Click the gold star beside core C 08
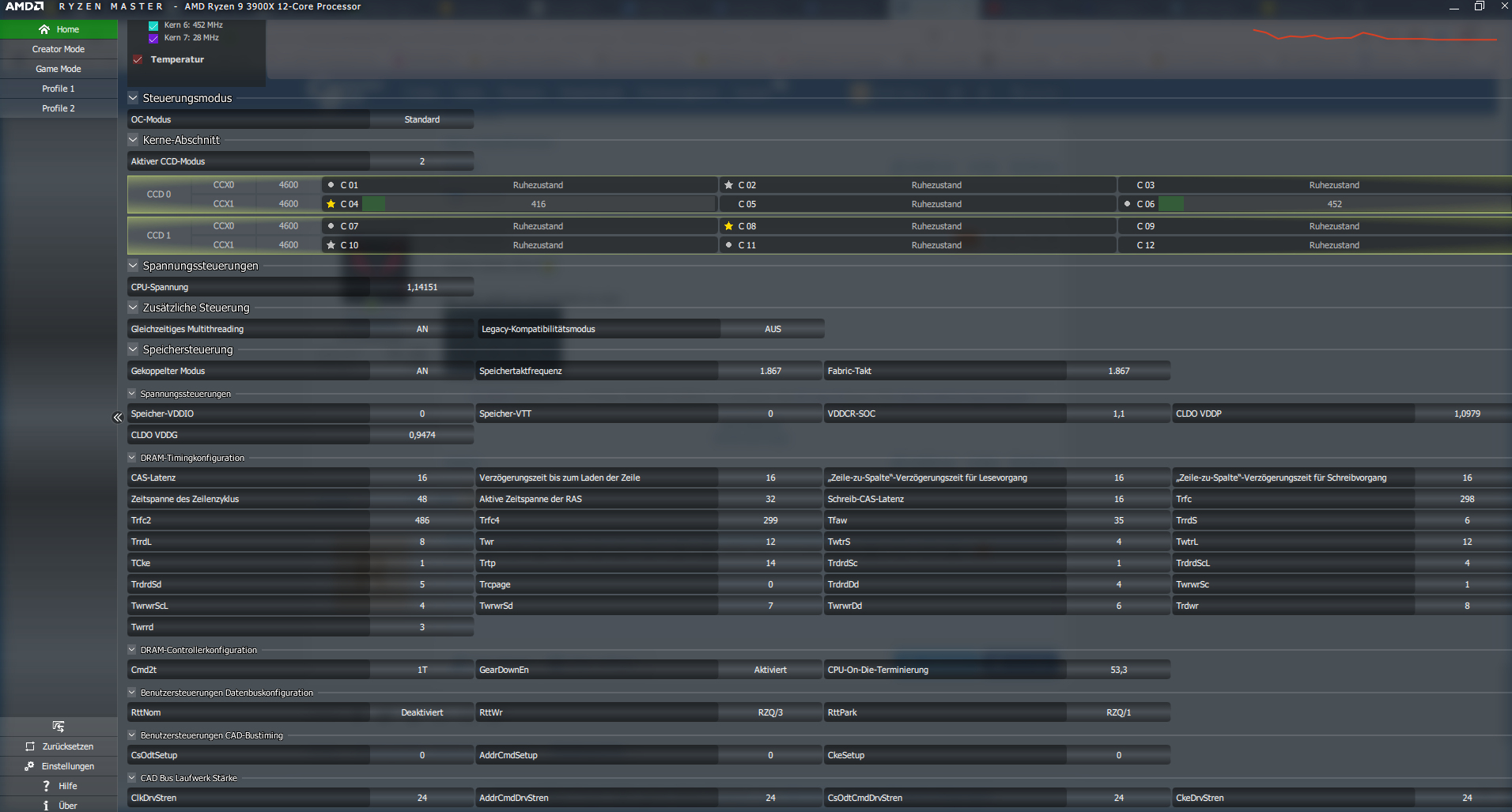This screenshot has height=812, width=1512. (x=729, y=226)
